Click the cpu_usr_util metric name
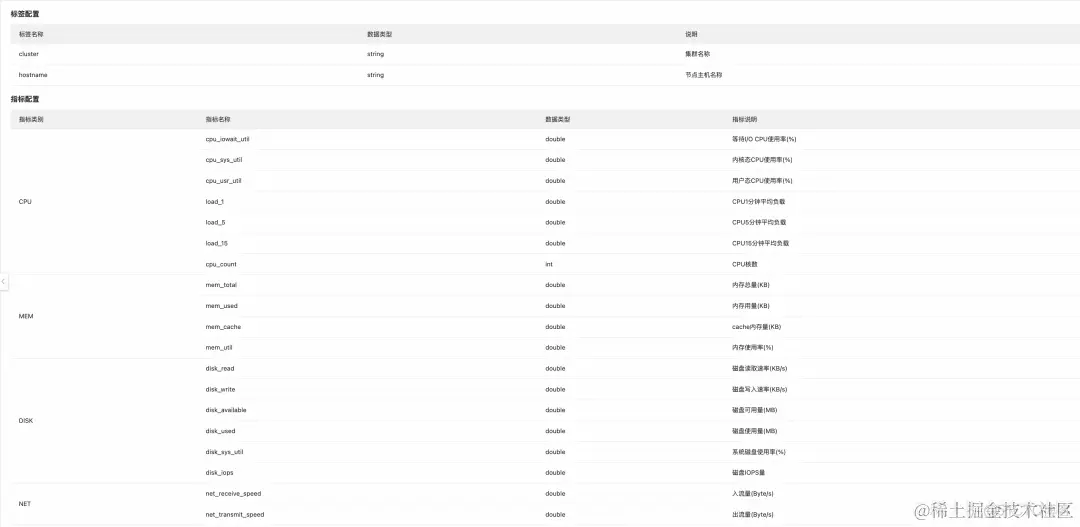 (x=224, y=180)
